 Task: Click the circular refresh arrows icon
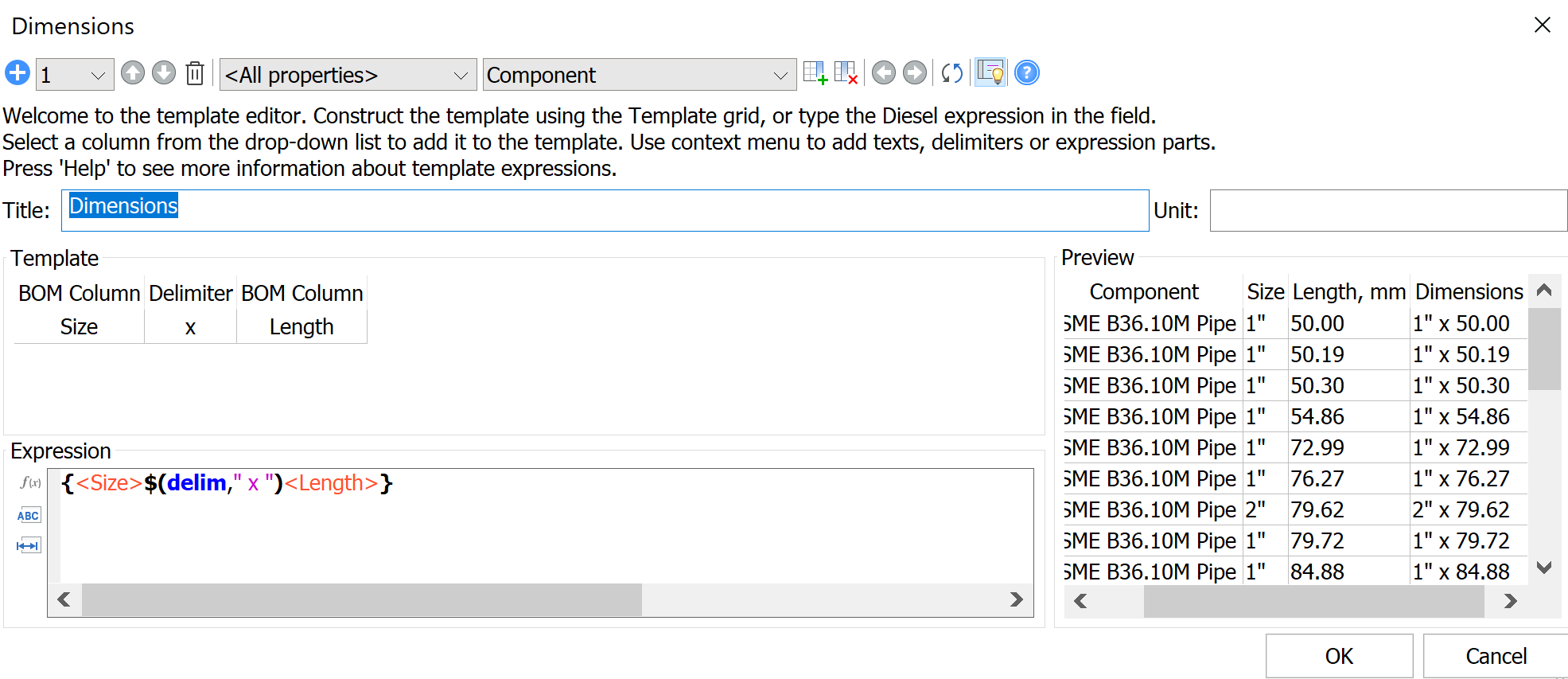pos(951,73)
